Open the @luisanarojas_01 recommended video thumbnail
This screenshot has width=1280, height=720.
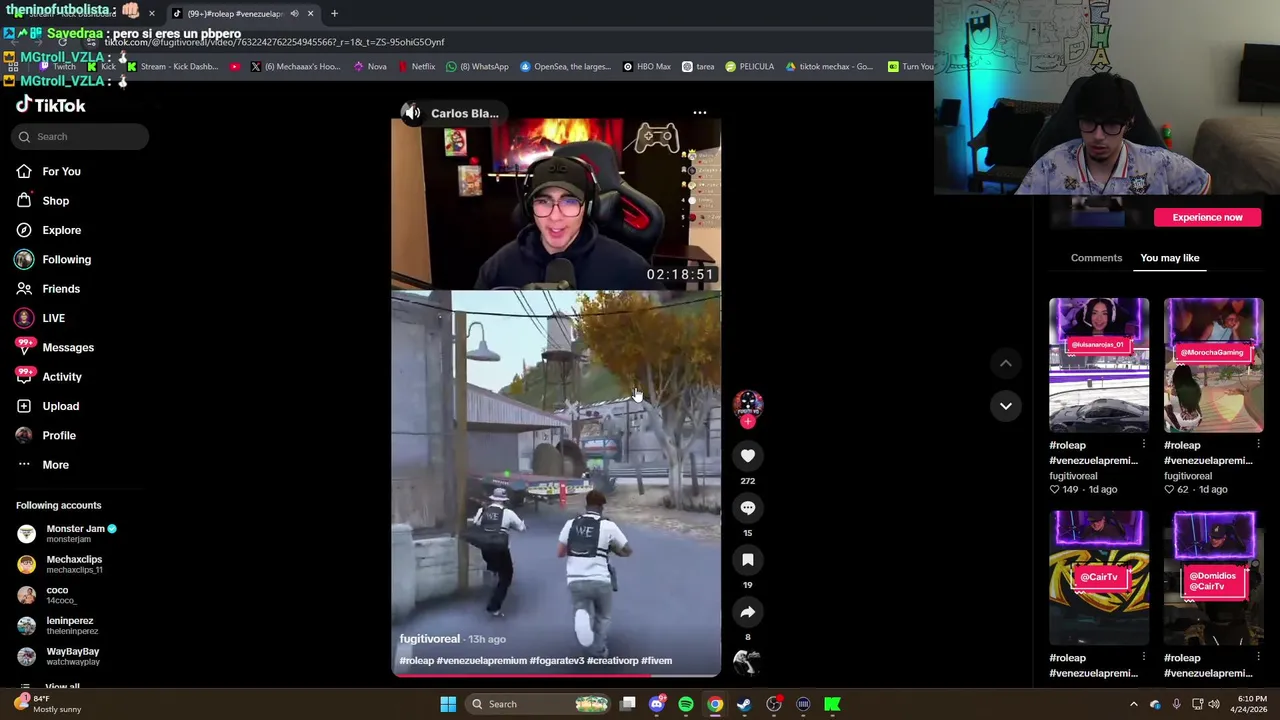point(1099,365)
